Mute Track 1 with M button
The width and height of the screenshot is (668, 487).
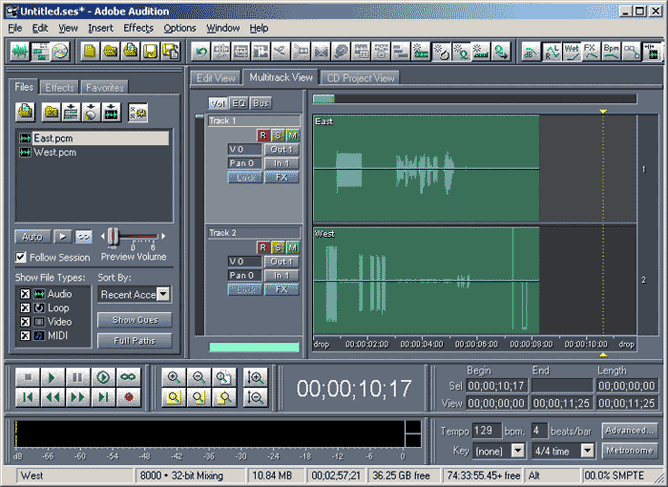click(x=293, y=135)
